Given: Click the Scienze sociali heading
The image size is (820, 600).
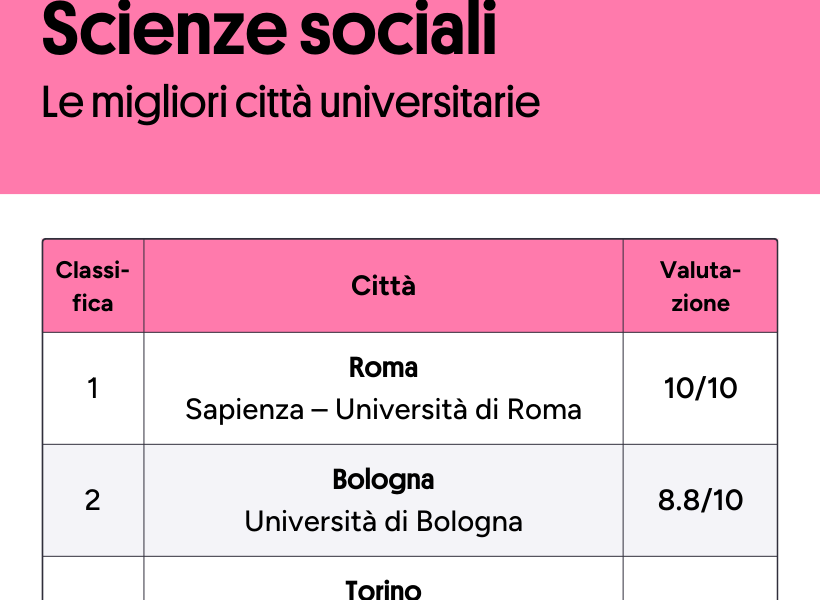Looking at the screenshot, I should click(269, 29).
